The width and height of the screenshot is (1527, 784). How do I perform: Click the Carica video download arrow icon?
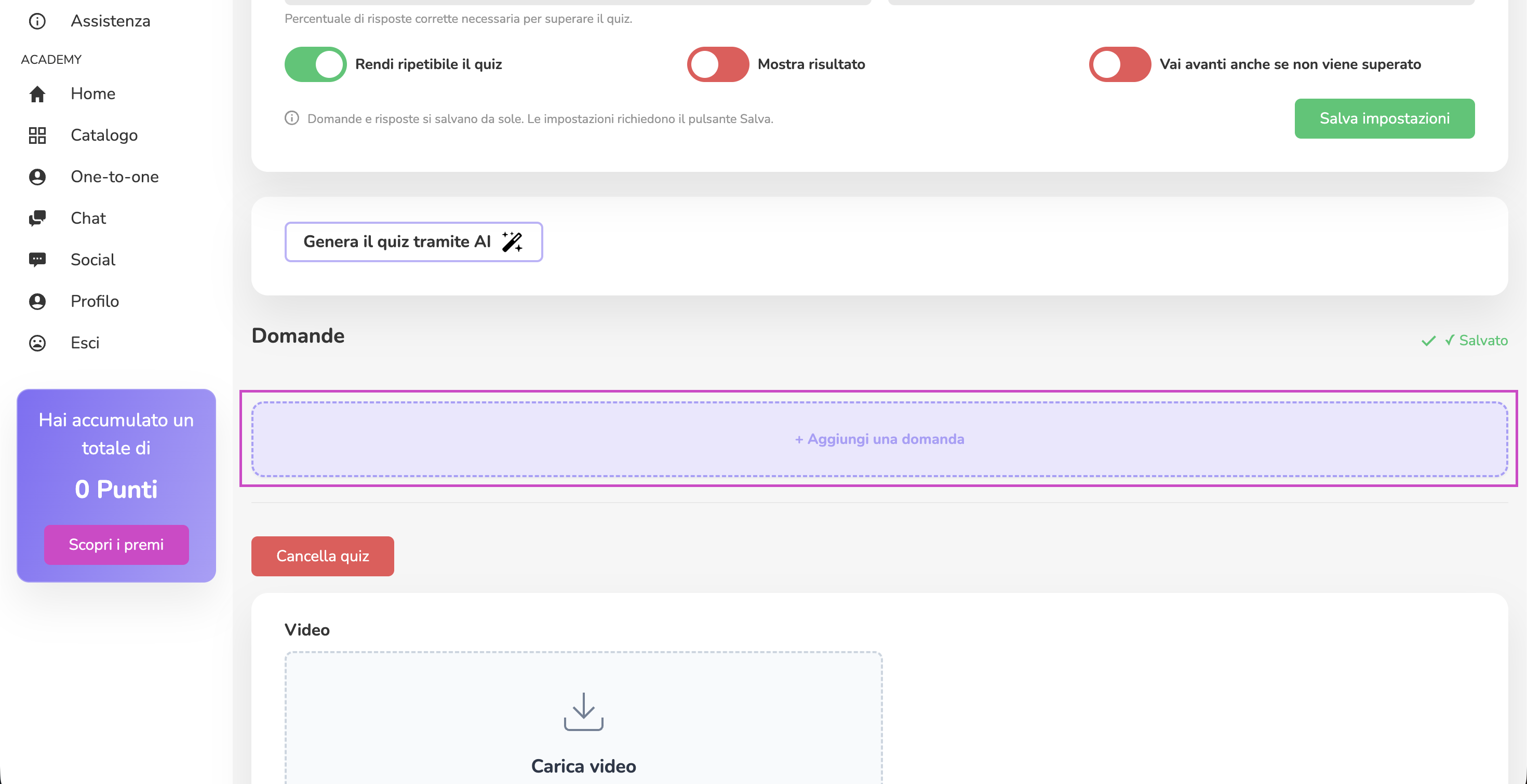coord(583,712)
